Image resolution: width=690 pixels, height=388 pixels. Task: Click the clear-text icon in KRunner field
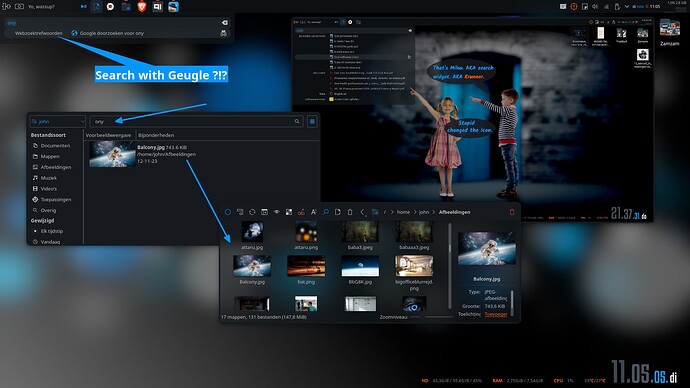click(224, 22)
